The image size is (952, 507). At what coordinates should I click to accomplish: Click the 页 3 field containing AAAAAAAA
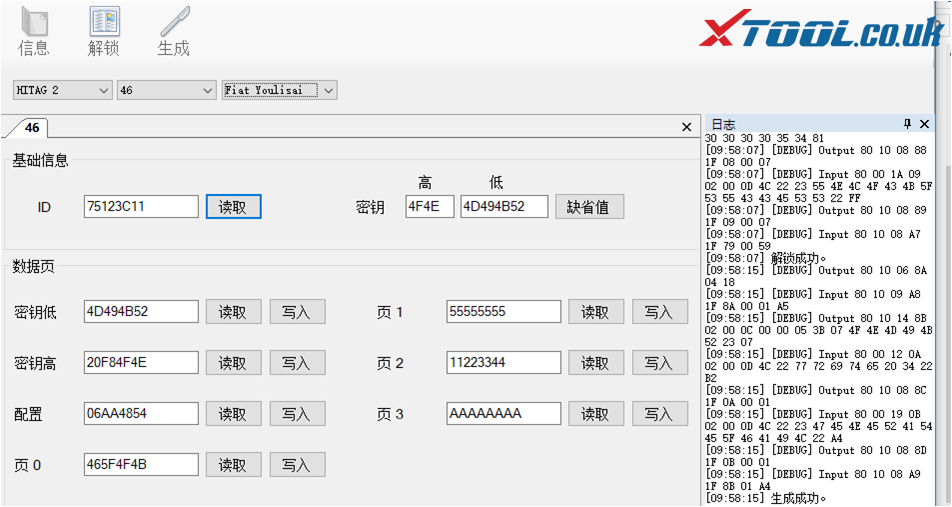pyautogui.click(x=503, y=413)
